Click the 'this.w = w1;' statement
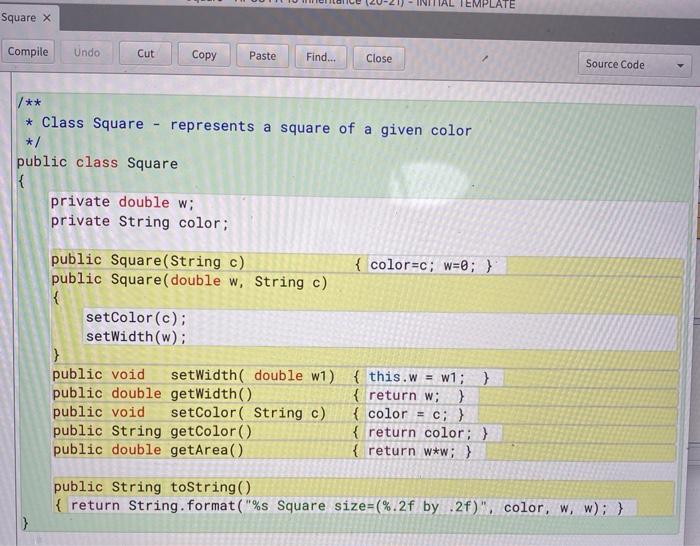 pos(417,378)
